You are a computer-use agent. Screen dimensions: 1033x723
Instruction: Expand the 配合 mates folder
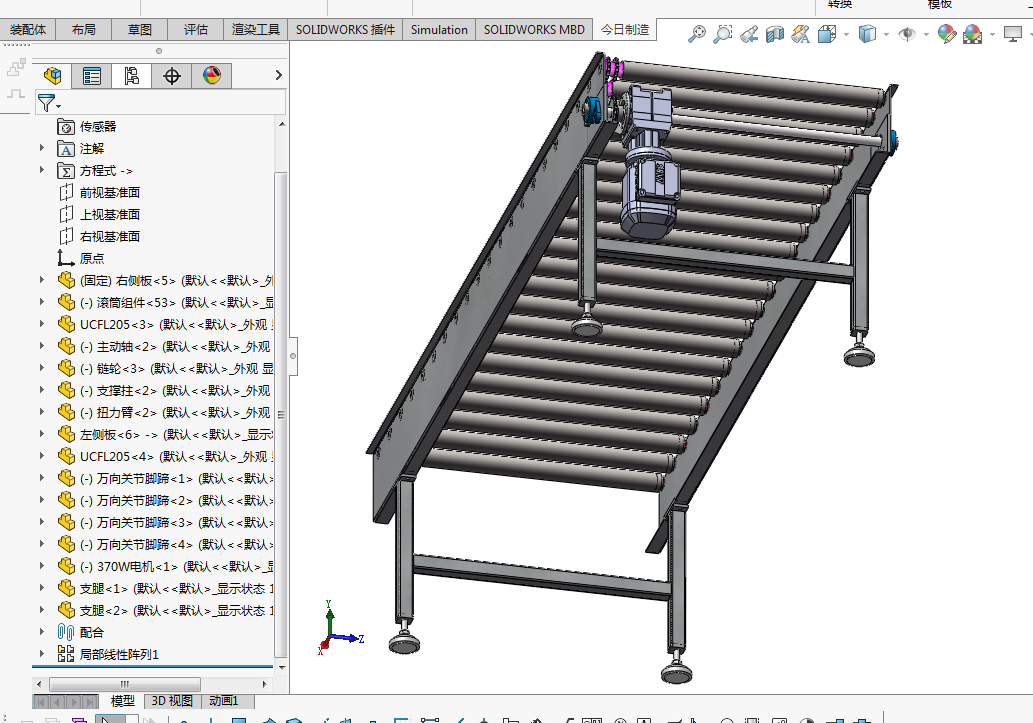pyautogui.click(x=42, y=632)
